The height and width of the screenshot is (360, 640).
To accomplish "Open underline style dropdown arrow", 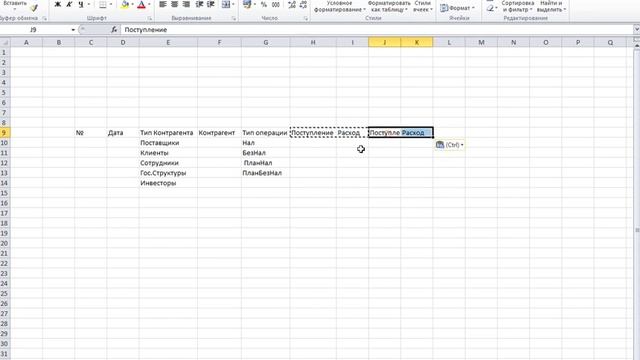I will [x=89, y=4].
